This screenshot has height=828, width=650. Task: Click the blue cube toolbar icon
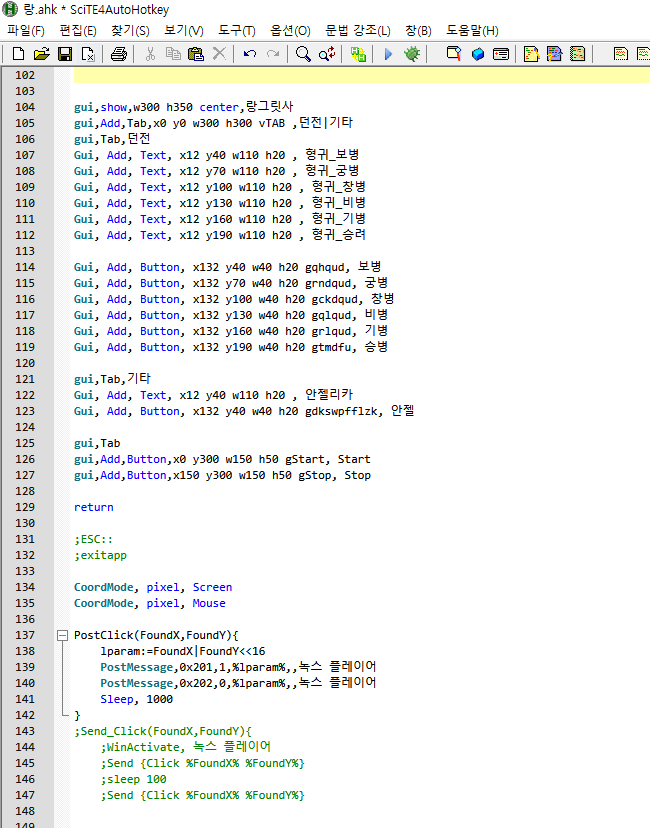click(477, 54)
